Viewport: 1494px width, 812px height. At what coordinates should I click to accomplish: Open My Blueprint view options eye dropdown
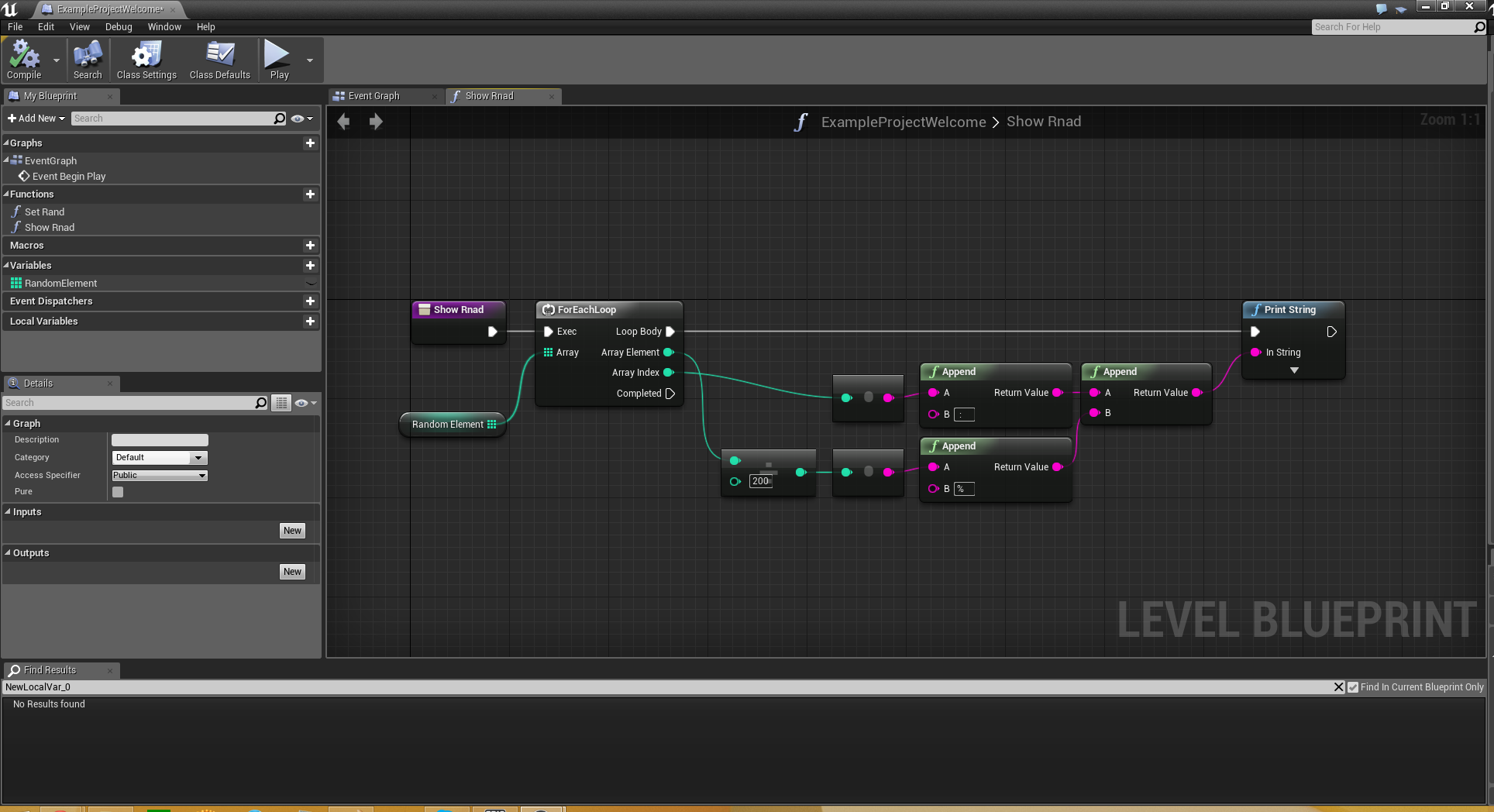pos(301,119)
